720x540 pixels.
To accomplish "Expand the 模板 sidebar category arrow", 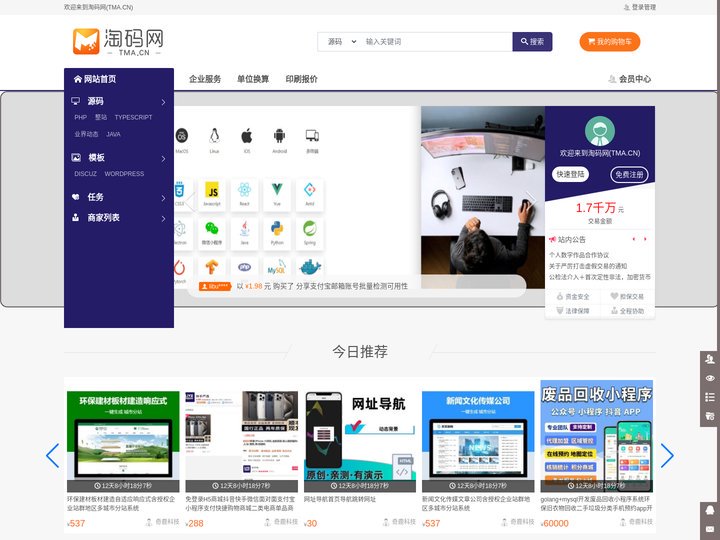I will pos(163,159).
